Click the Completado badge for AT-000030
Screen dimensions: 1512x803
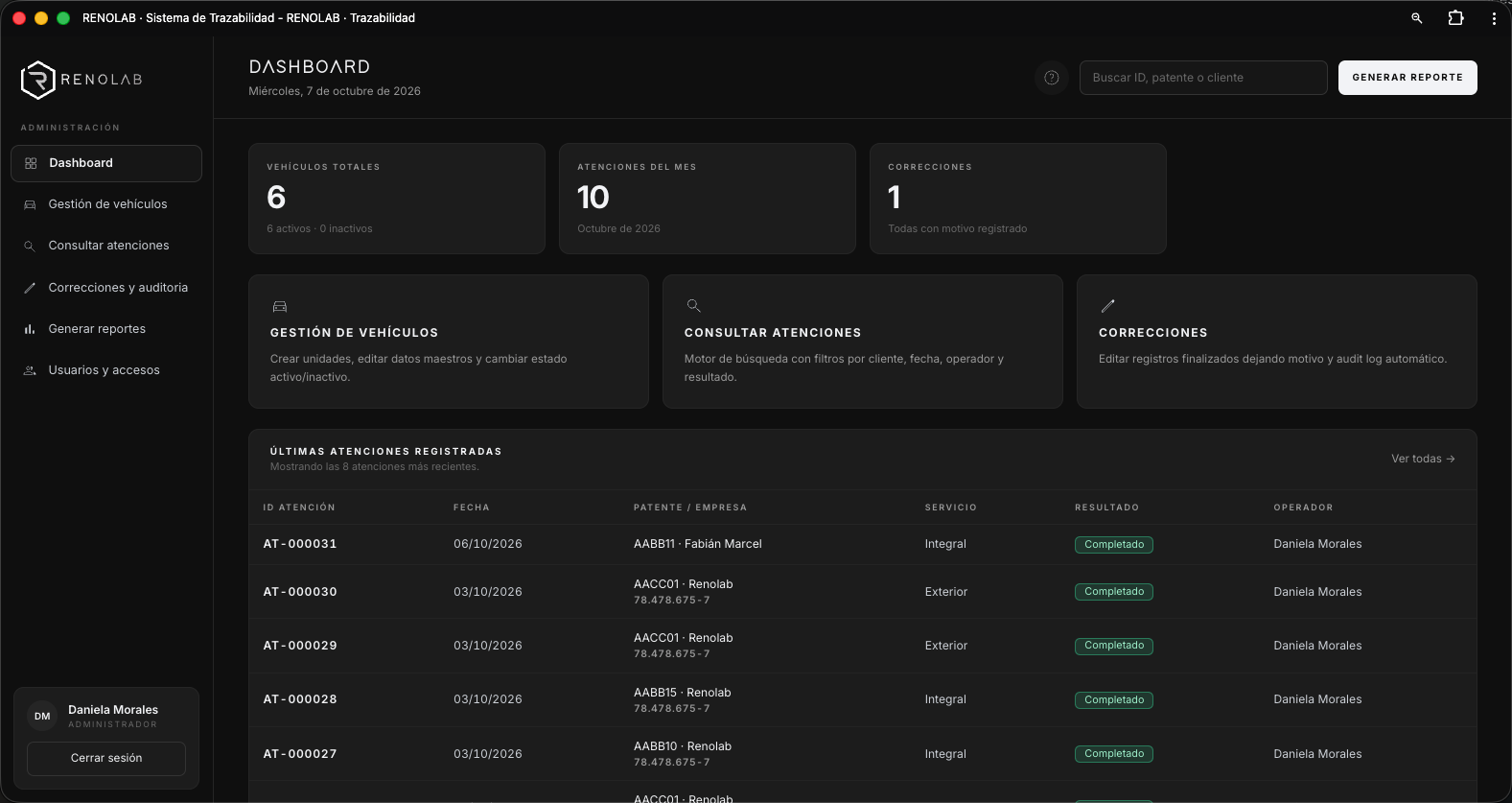click(x=1114, y=592)
